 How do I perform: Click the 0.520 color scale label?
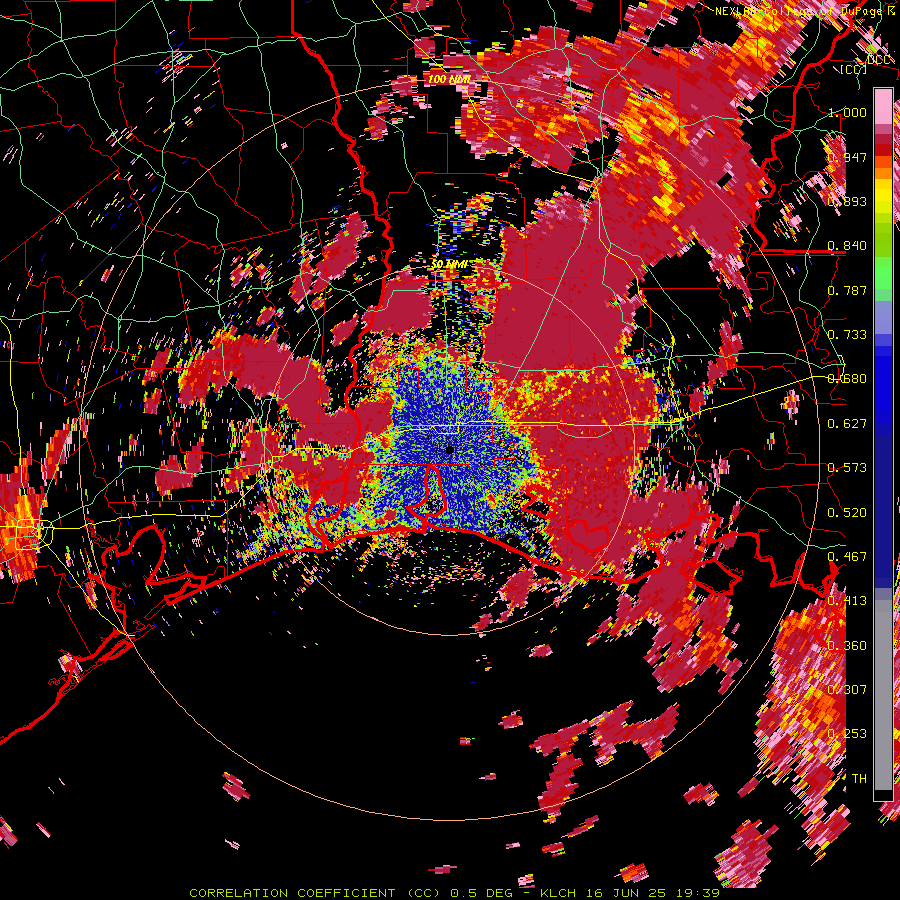847,513
